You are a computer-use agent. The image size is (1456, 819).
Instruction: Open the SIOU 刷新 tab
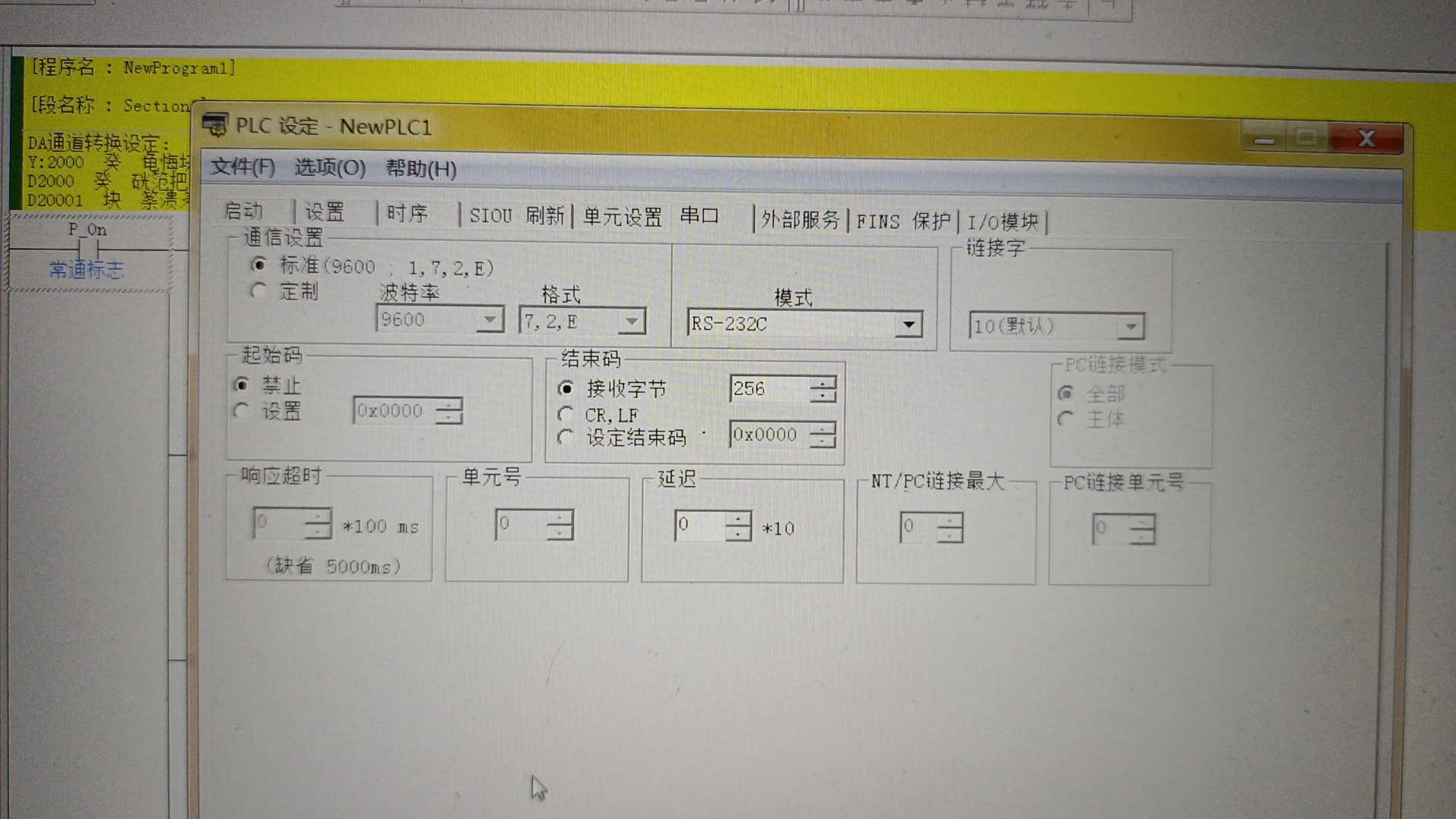pos(516,216)
